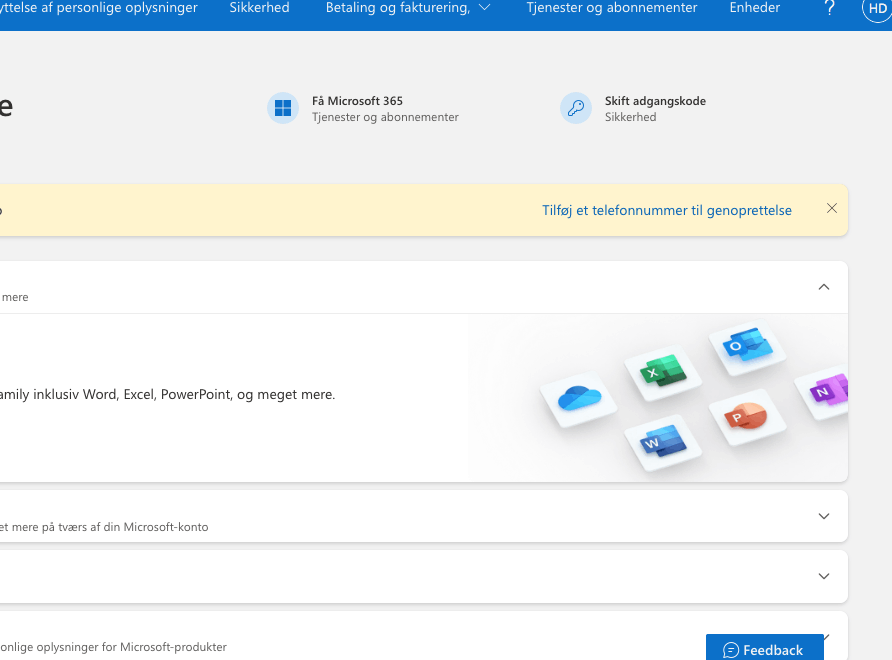Screen dimensions: 892x660
Task: Open personlige oplysninger navigation item
Action: tap(99, 8)
